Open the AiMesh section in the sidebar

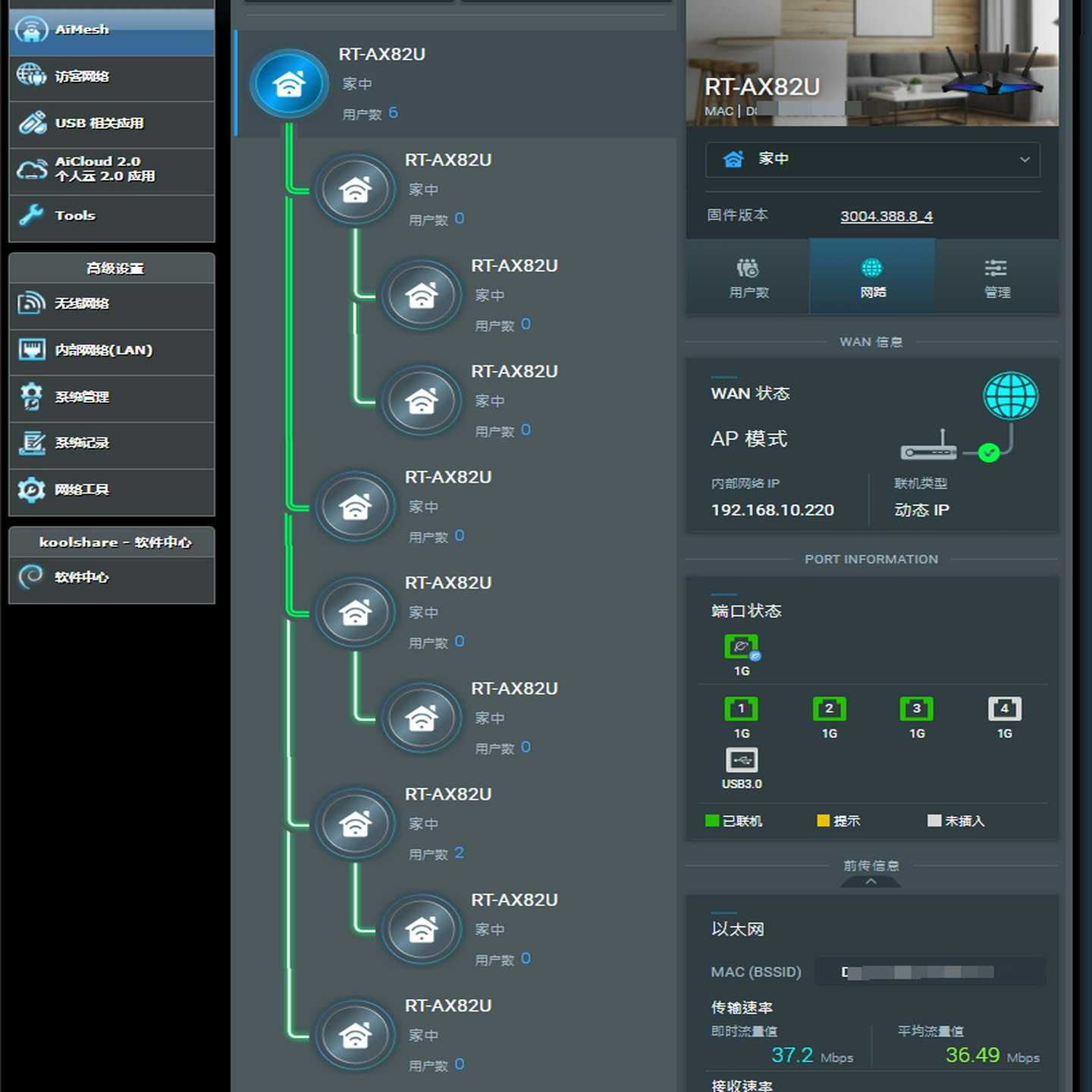pos(81,30)
